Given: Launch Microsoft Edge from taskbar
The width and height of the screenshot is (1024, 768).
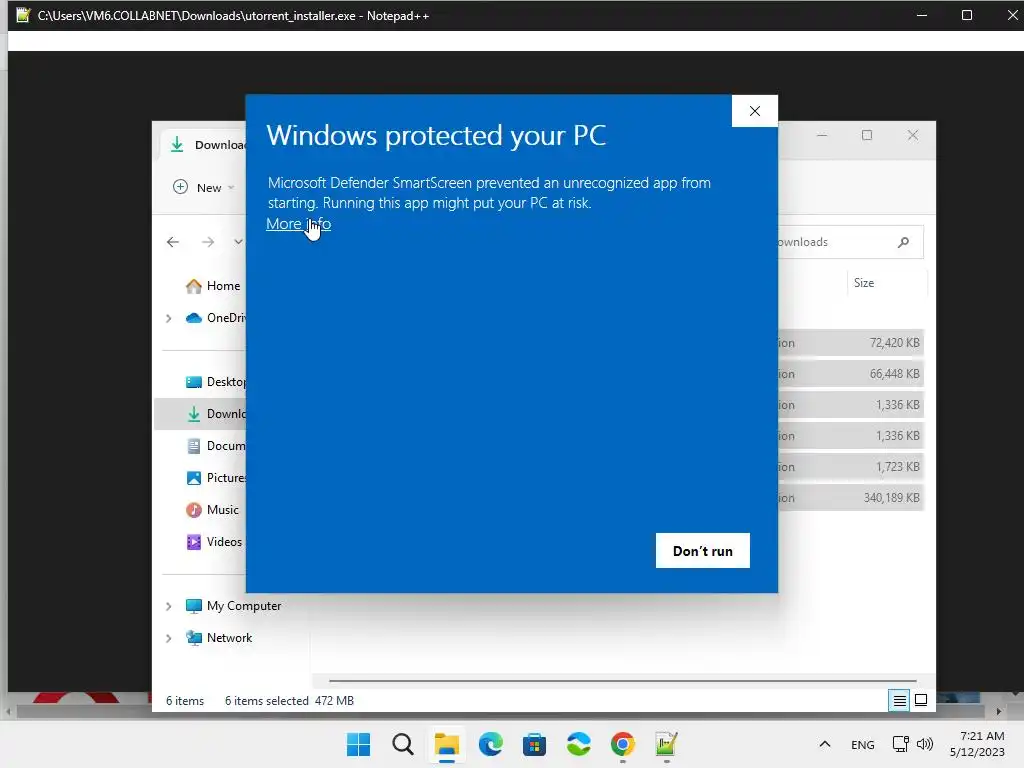Looking at the screenshot, I should coord(490,744).
